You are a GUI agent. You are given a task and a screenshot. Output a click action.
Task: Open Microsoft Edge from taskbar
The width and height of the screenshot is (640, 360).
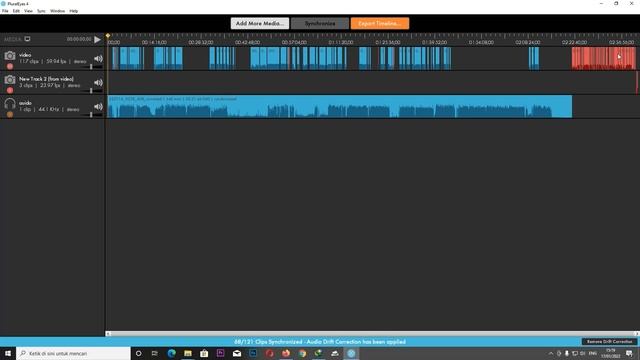171,353
